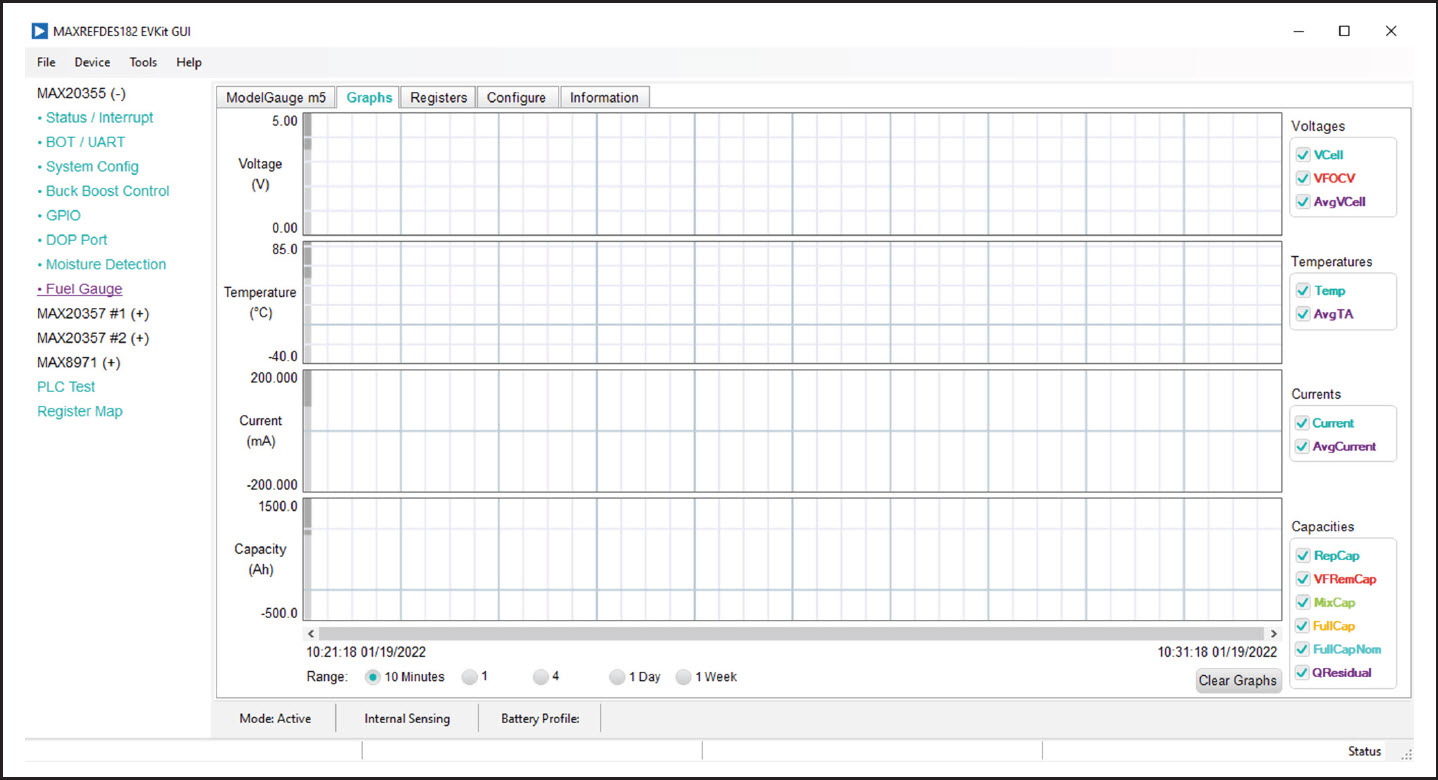Switch to the Registers tab
Image resolution: width=1438 pixels, height=780 pixels.
coord(438,97)
